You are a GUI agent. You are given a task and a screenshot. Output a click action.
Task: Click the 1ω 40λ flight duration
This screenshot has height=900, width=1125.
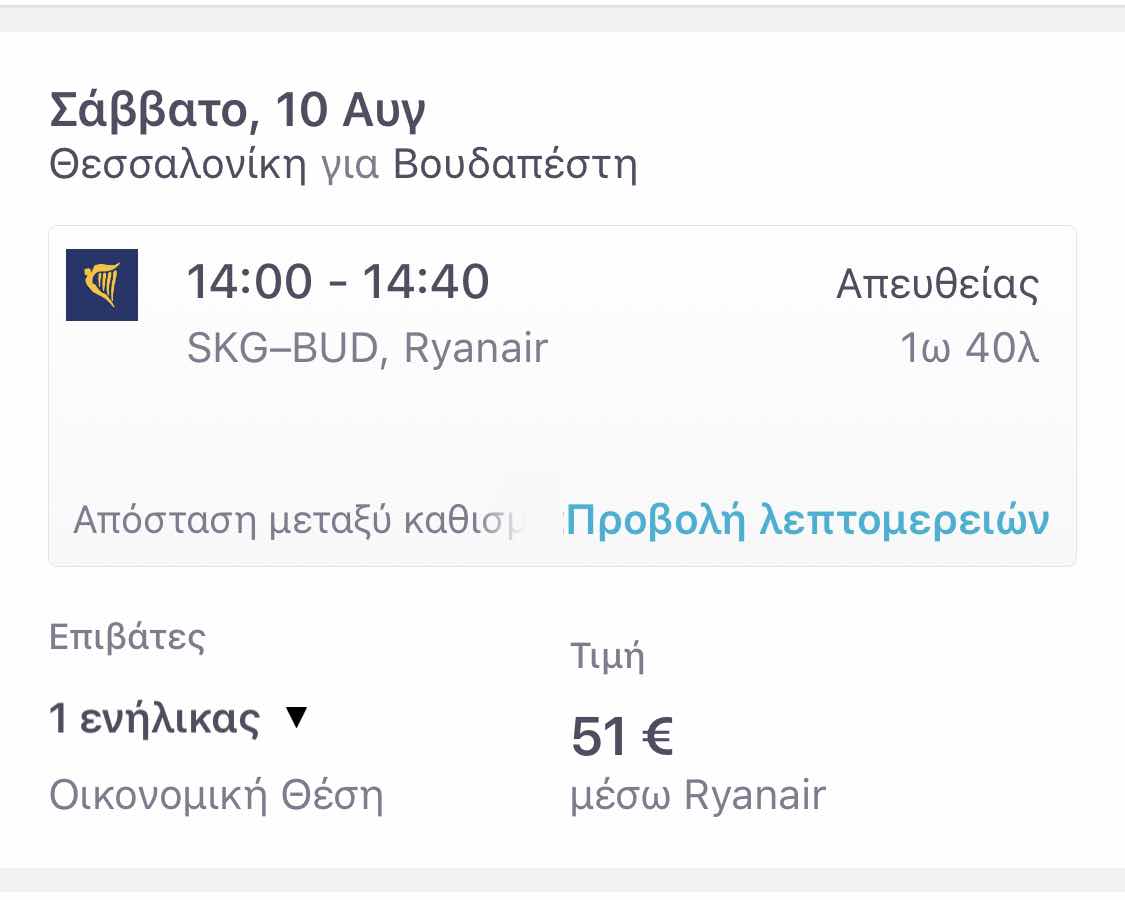click(969, 348)
